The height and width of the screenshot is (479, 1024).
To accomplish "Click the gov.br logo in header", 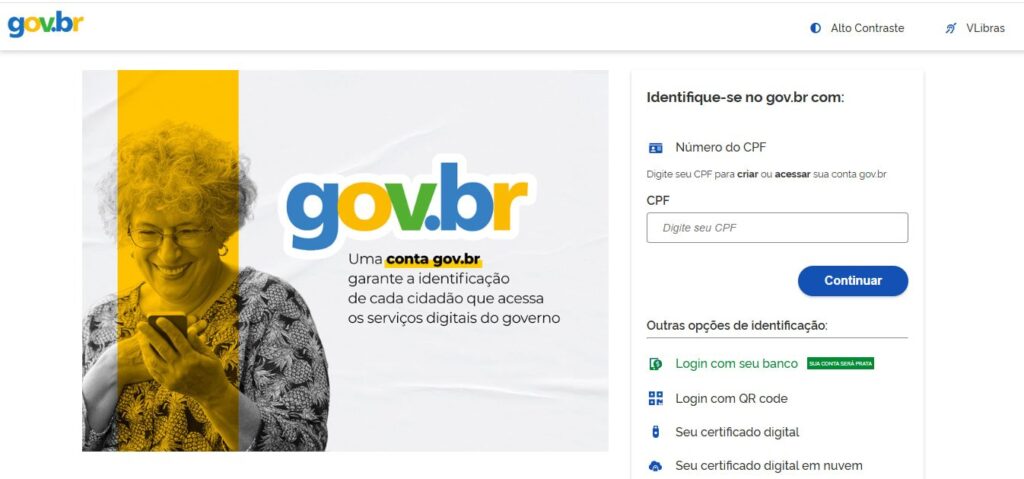I will tap(45, 24).
